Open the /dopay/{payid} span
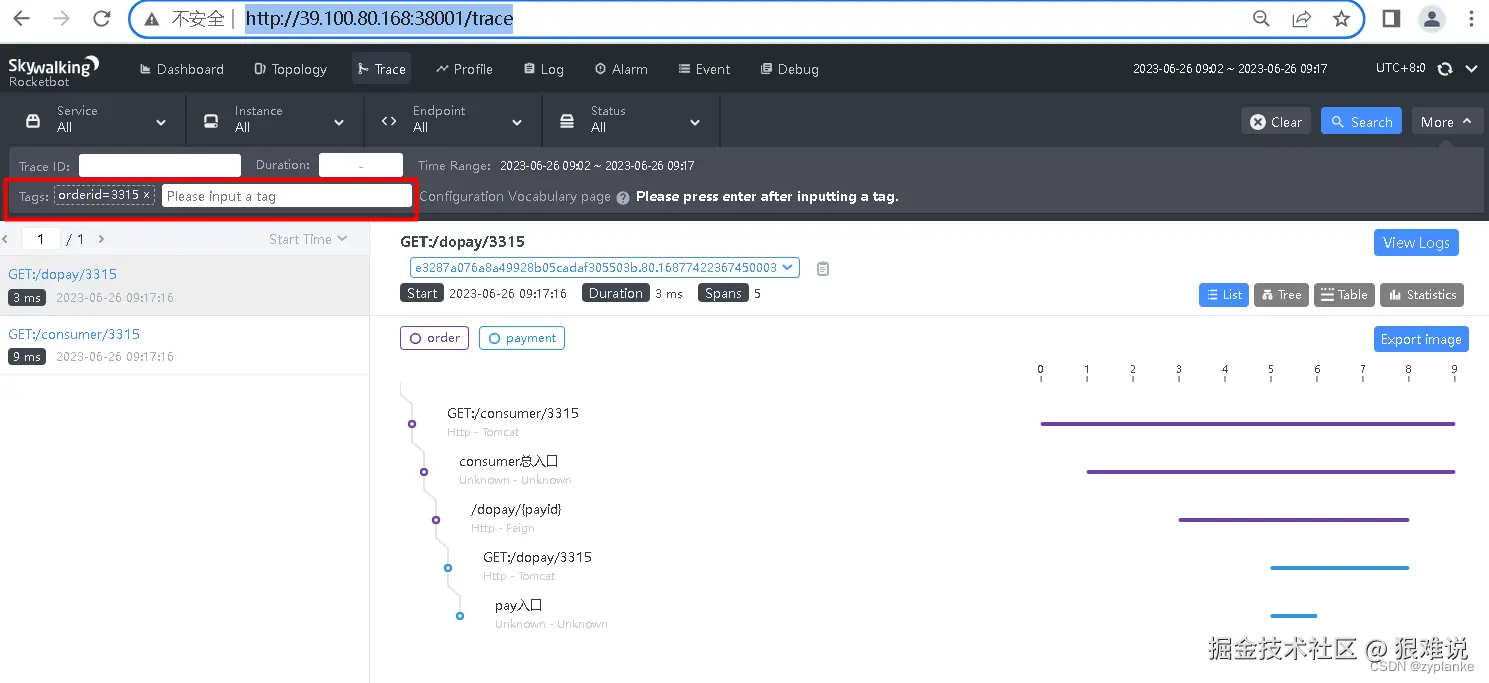This screenshot has height=683, width=1489. point(516,509)
